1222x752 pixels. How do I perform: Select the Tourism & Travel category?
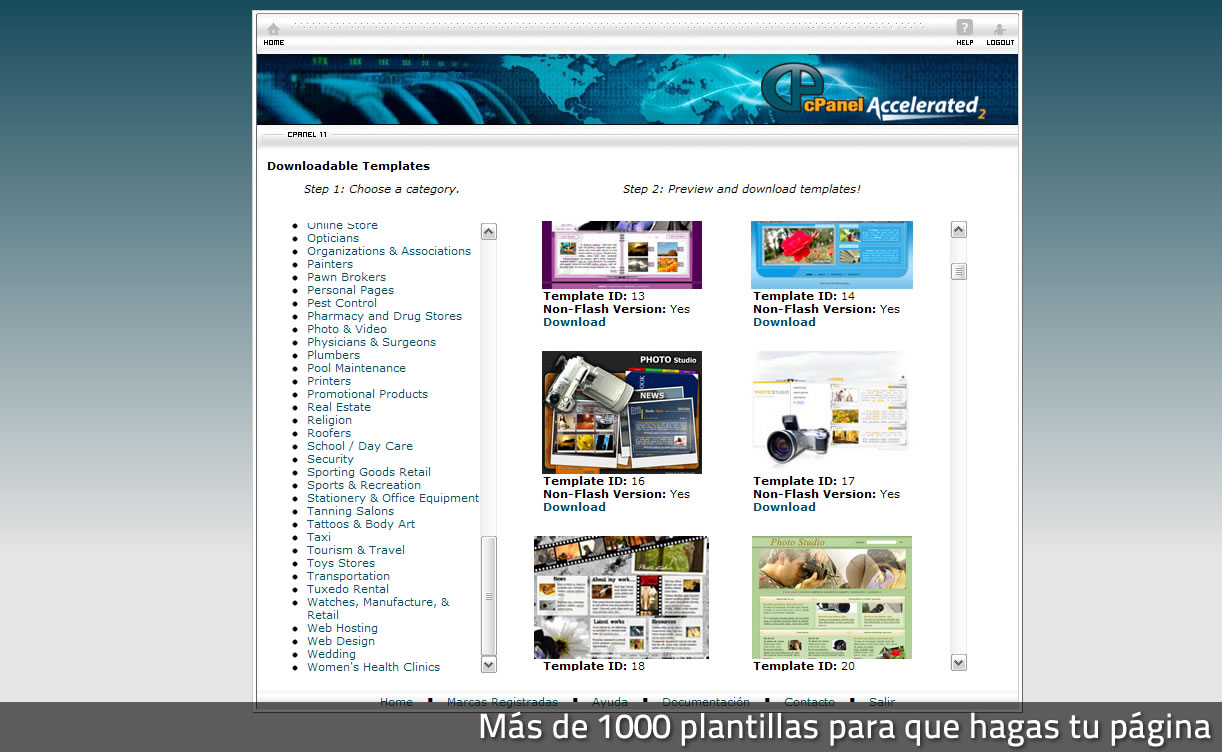355,550
